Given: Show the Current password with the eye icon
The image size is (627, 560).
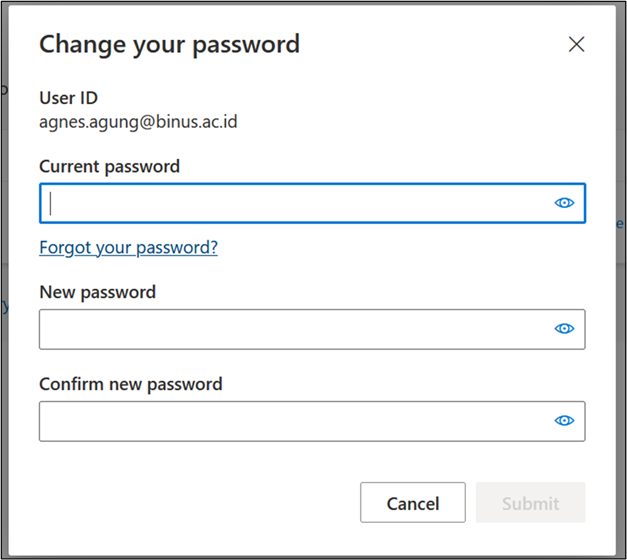Looking at the screenshot, I should pos(564,203).
